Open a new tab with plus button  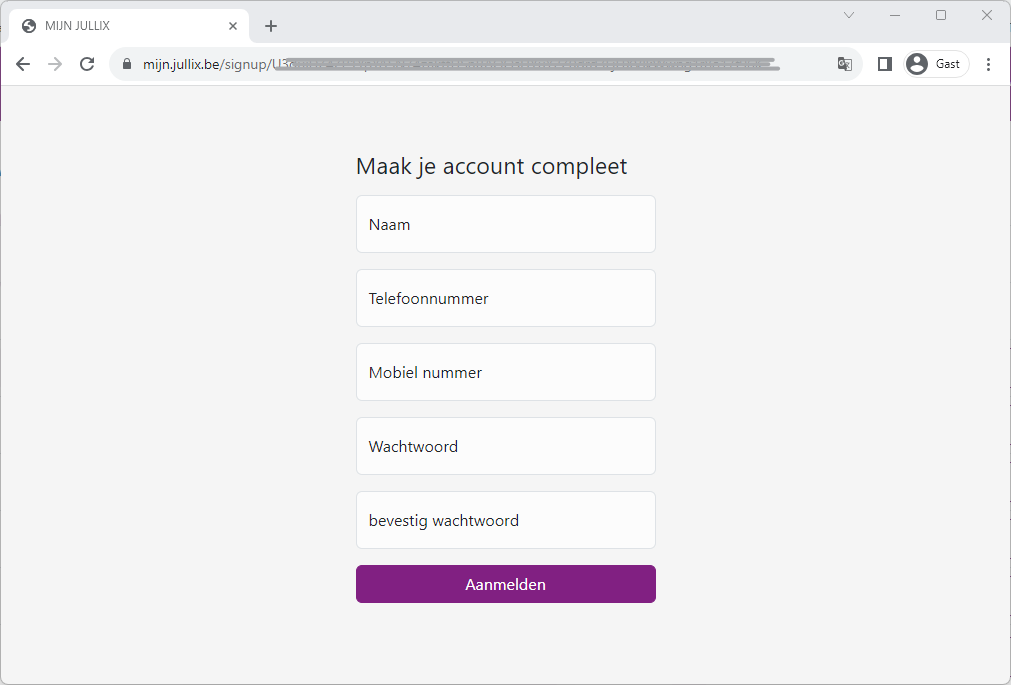pos(271,26)
